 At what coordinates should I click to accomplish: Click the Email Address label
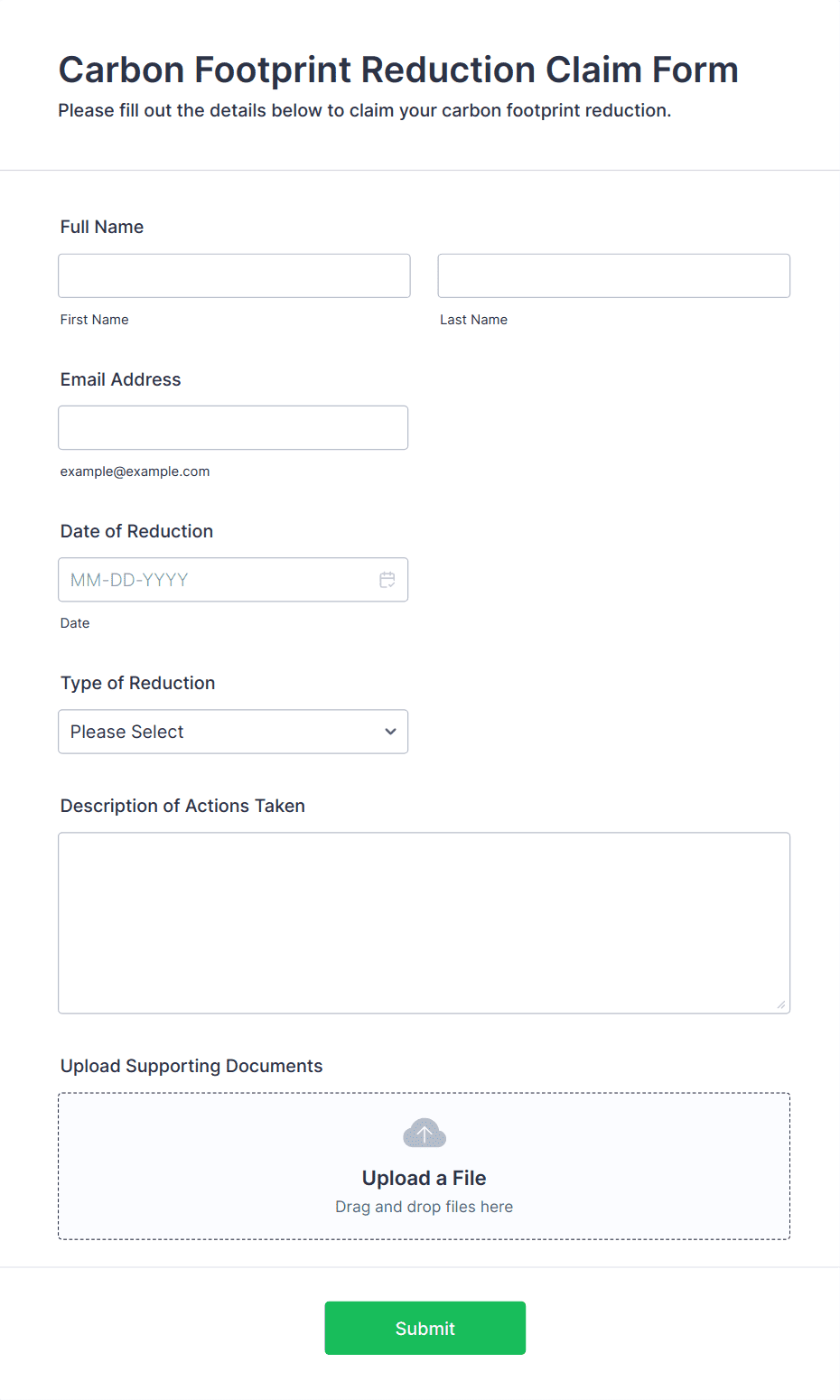[121, 379]
